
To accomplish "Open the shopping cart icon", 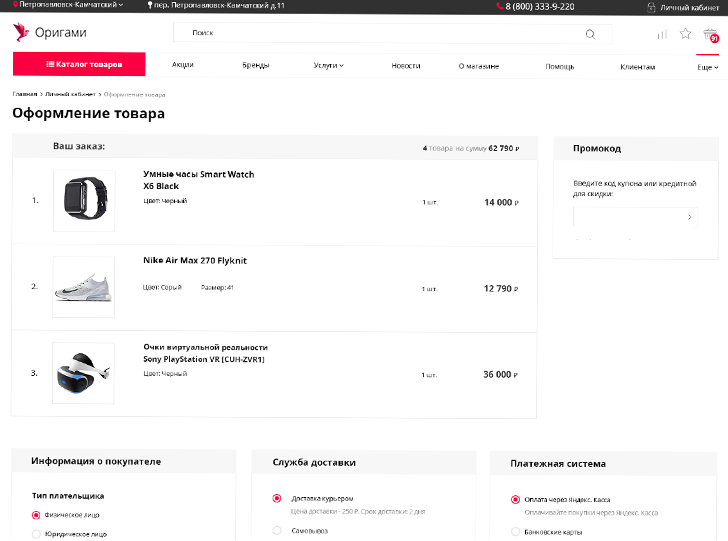I will tap(710, 35).
